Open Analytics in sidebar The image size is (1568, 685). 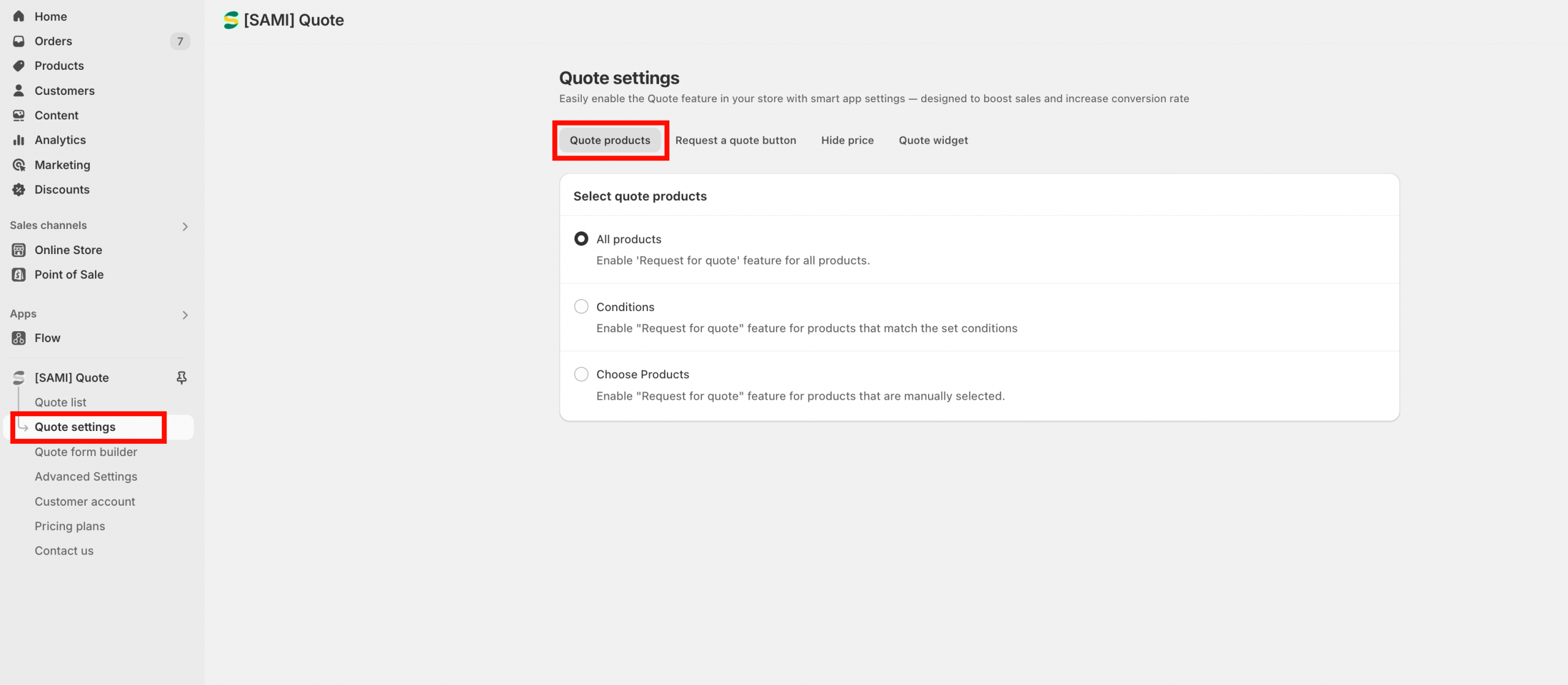[60, 140]
